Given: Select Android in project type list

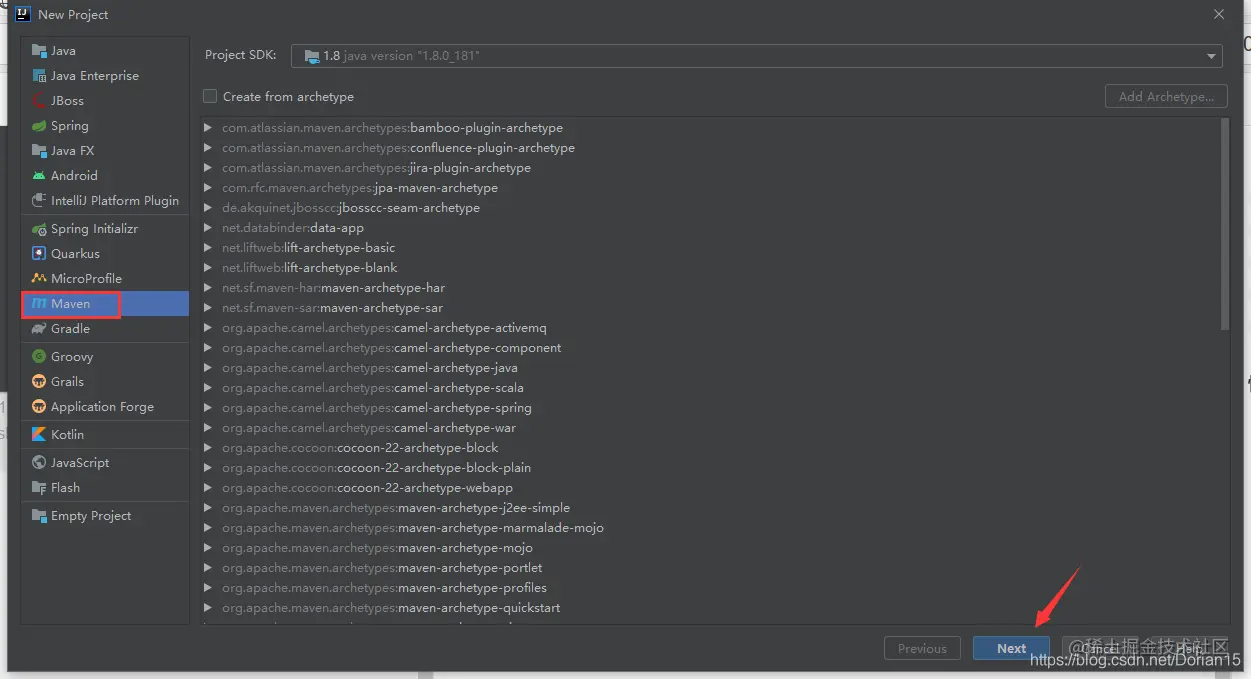Looking at the screenshot, I should 75,176.
